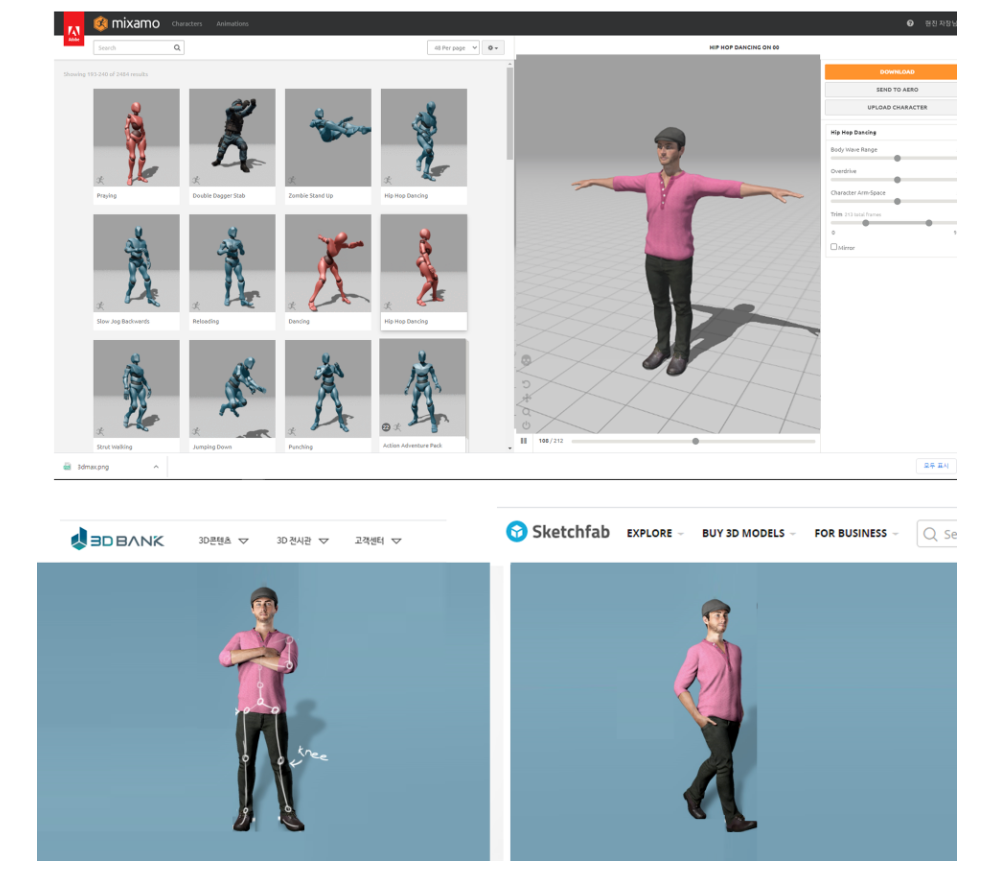995x884 pixels.
Task: Open the 48 Per page dropdown
Action: point(452,47)
